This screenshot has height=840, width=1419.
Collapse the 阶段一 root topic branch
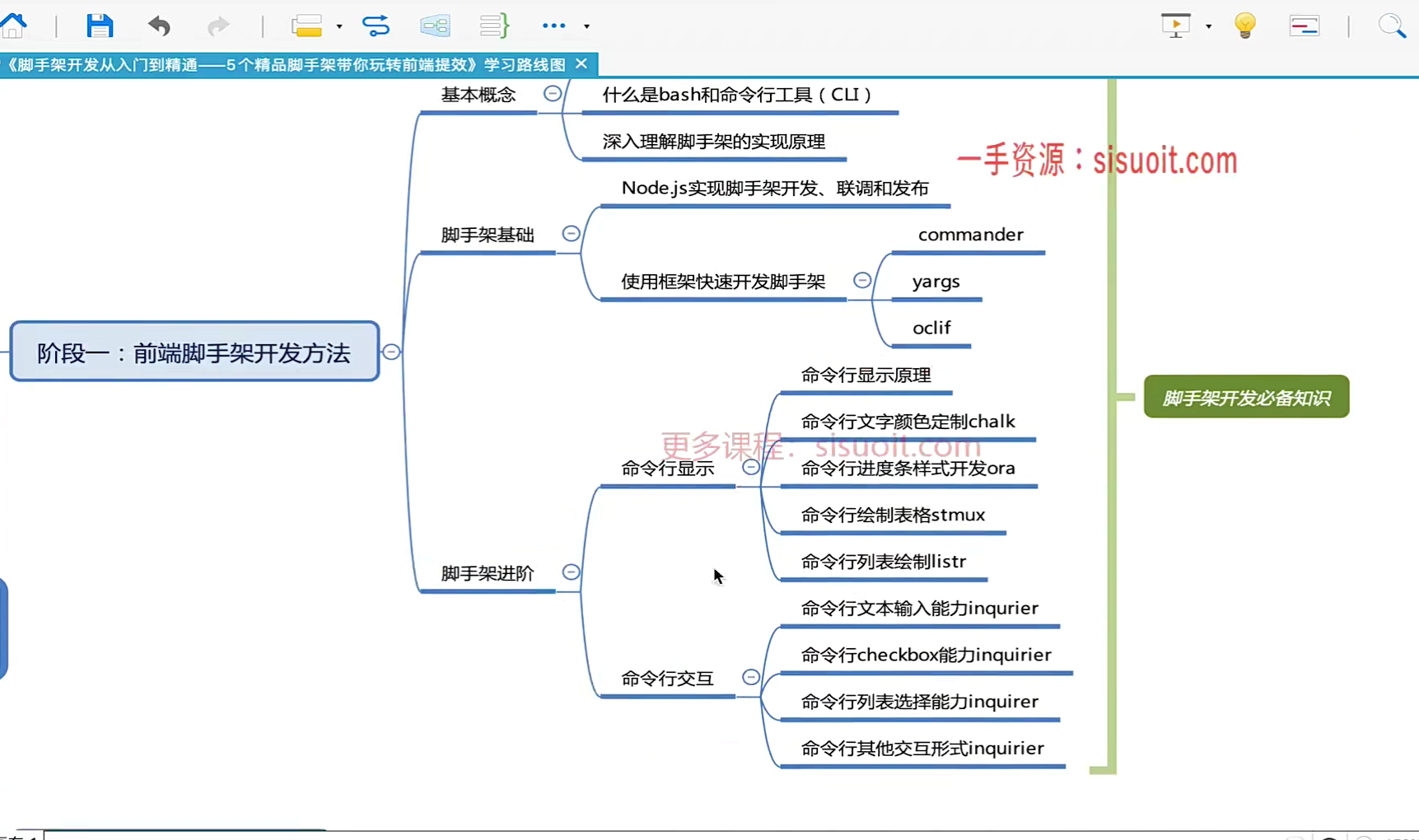(391, 352)
